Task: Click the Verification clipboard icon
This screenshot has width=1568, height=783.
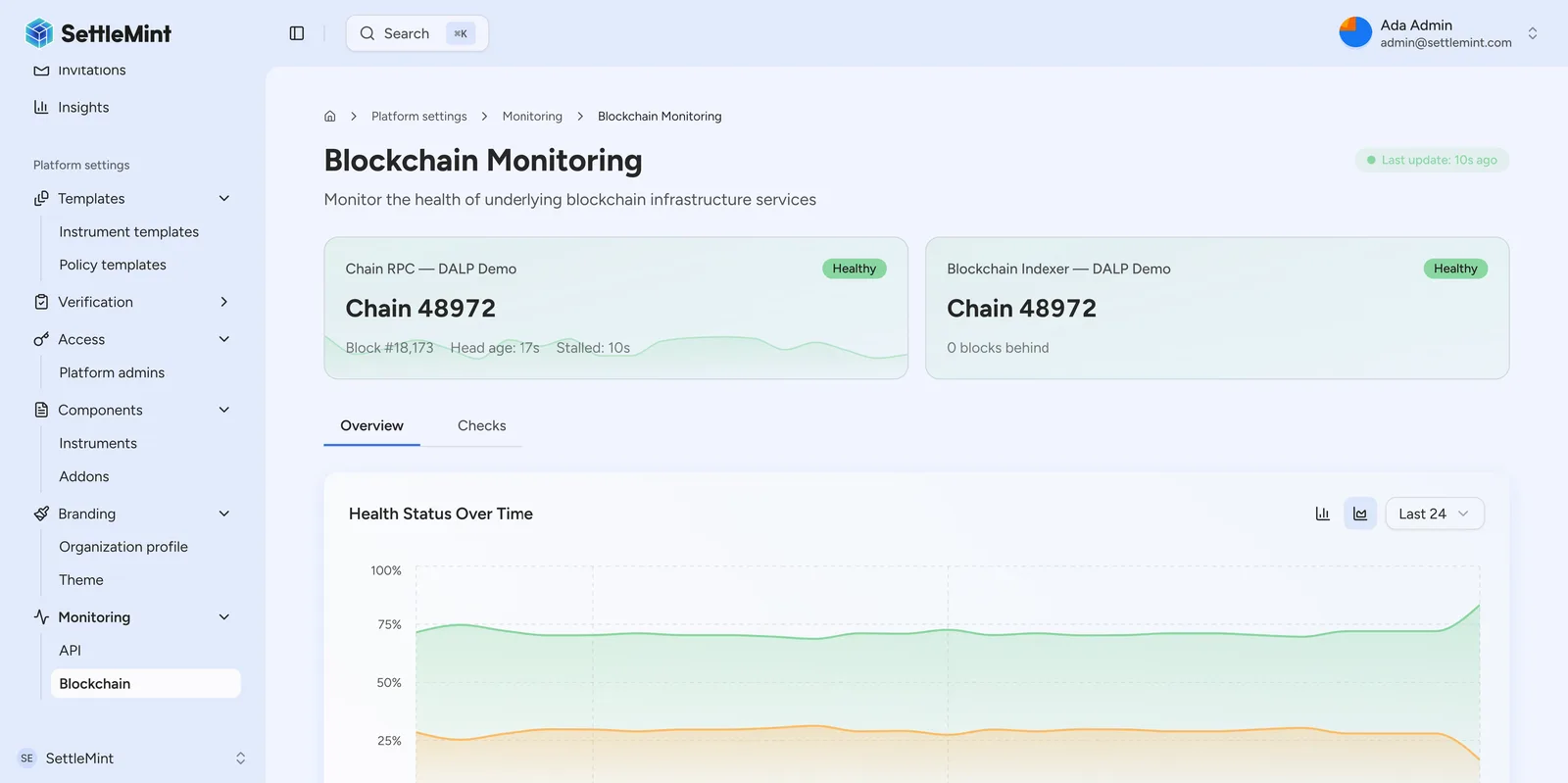Action: 41,302
